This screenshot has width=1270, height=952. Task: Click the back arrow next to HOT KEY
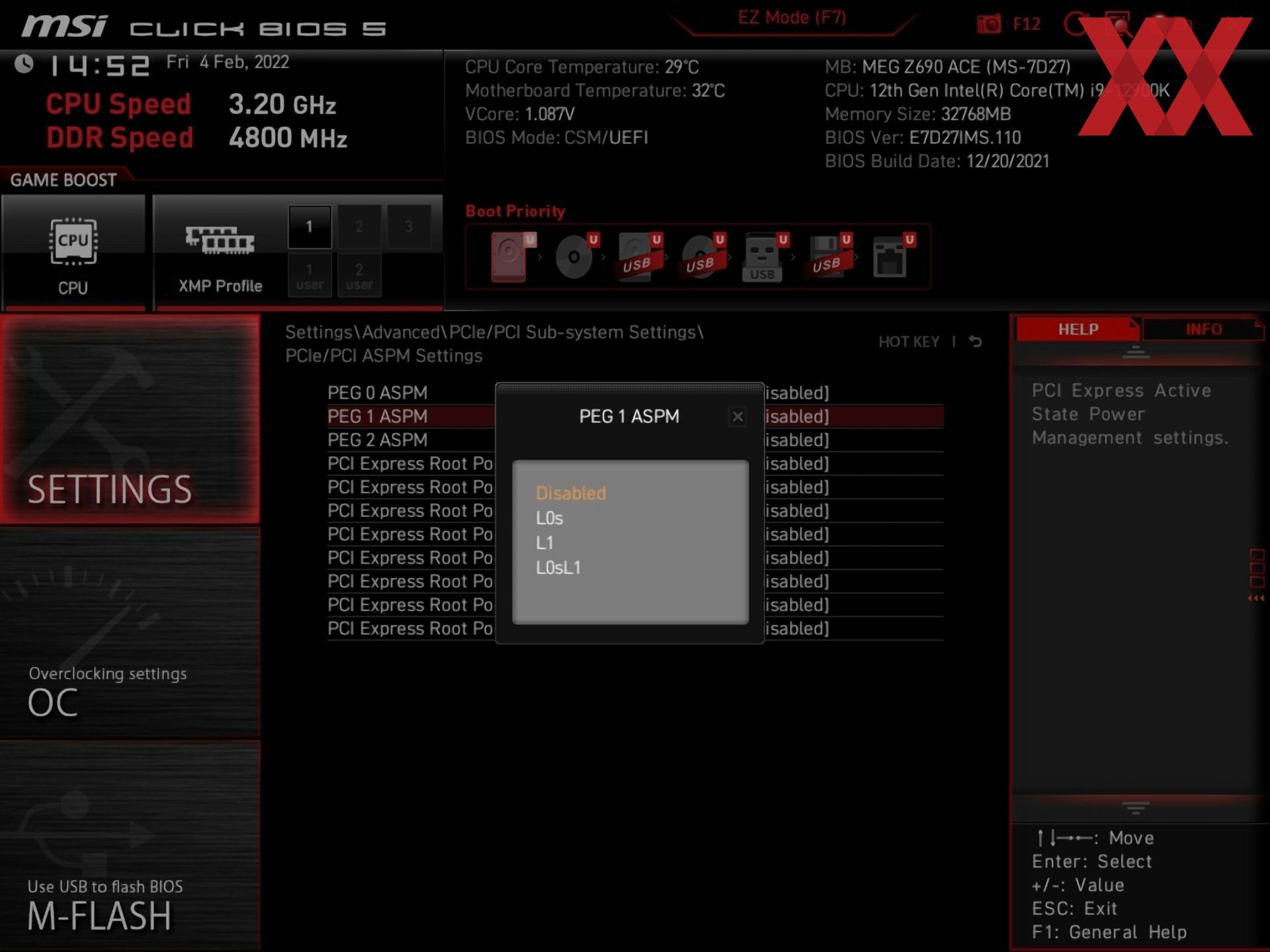976,342
